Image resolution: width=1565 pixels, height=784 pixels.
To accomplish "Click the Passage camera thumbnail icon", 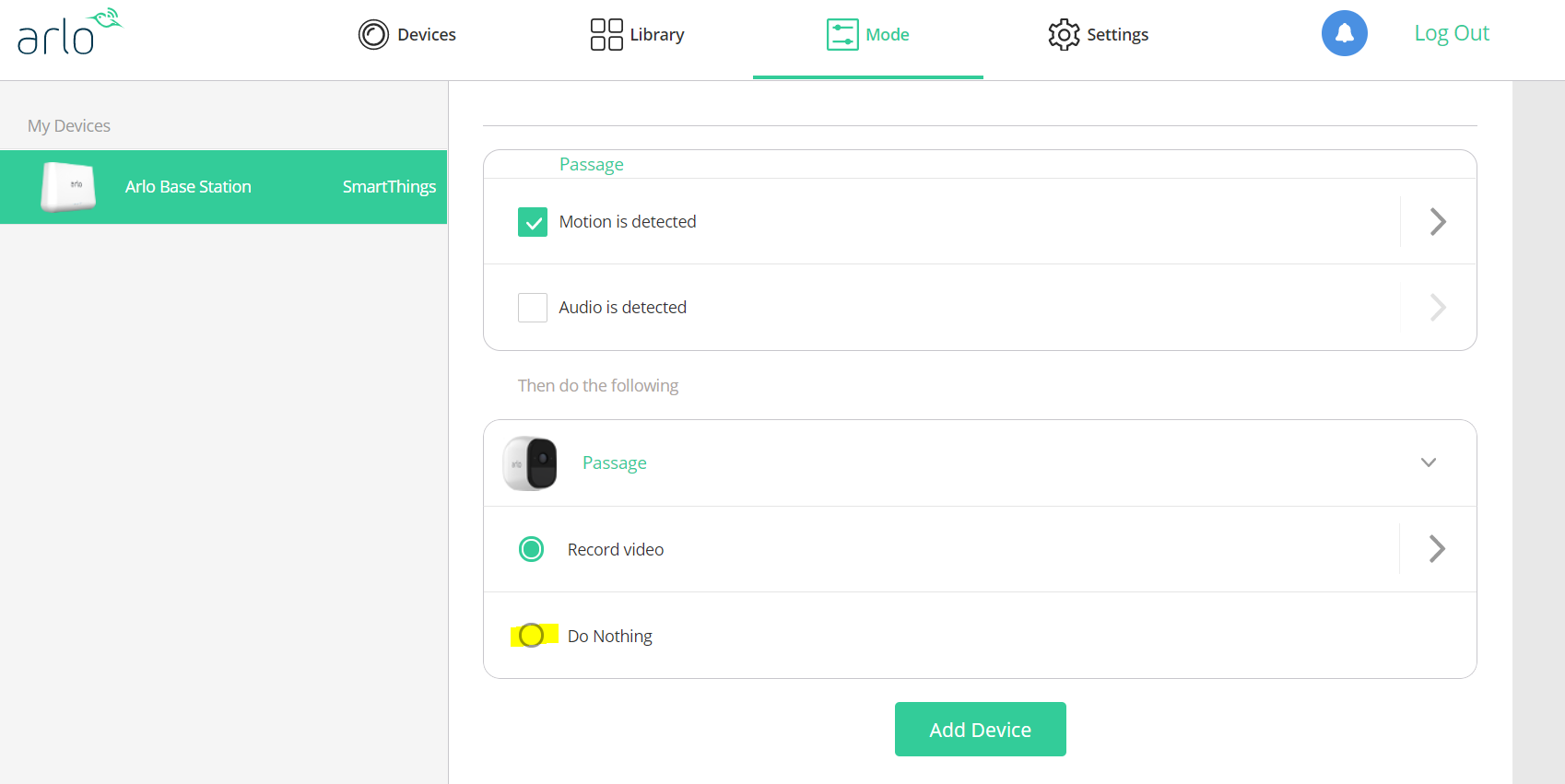I will (x=530, y=463).
